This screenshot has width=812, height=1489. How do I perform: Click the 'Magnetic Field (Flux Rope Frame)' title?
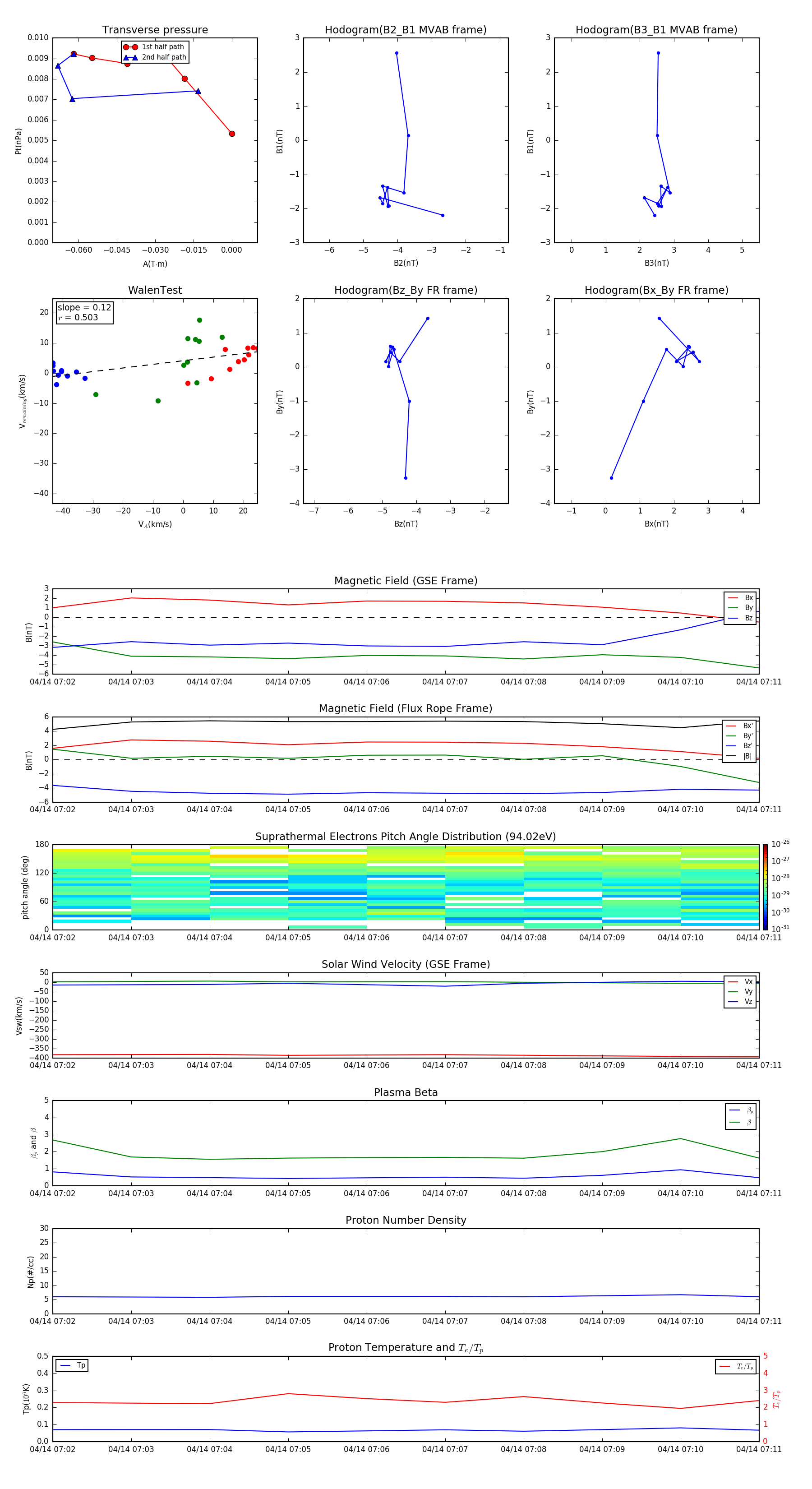click(x=406, y=709)
